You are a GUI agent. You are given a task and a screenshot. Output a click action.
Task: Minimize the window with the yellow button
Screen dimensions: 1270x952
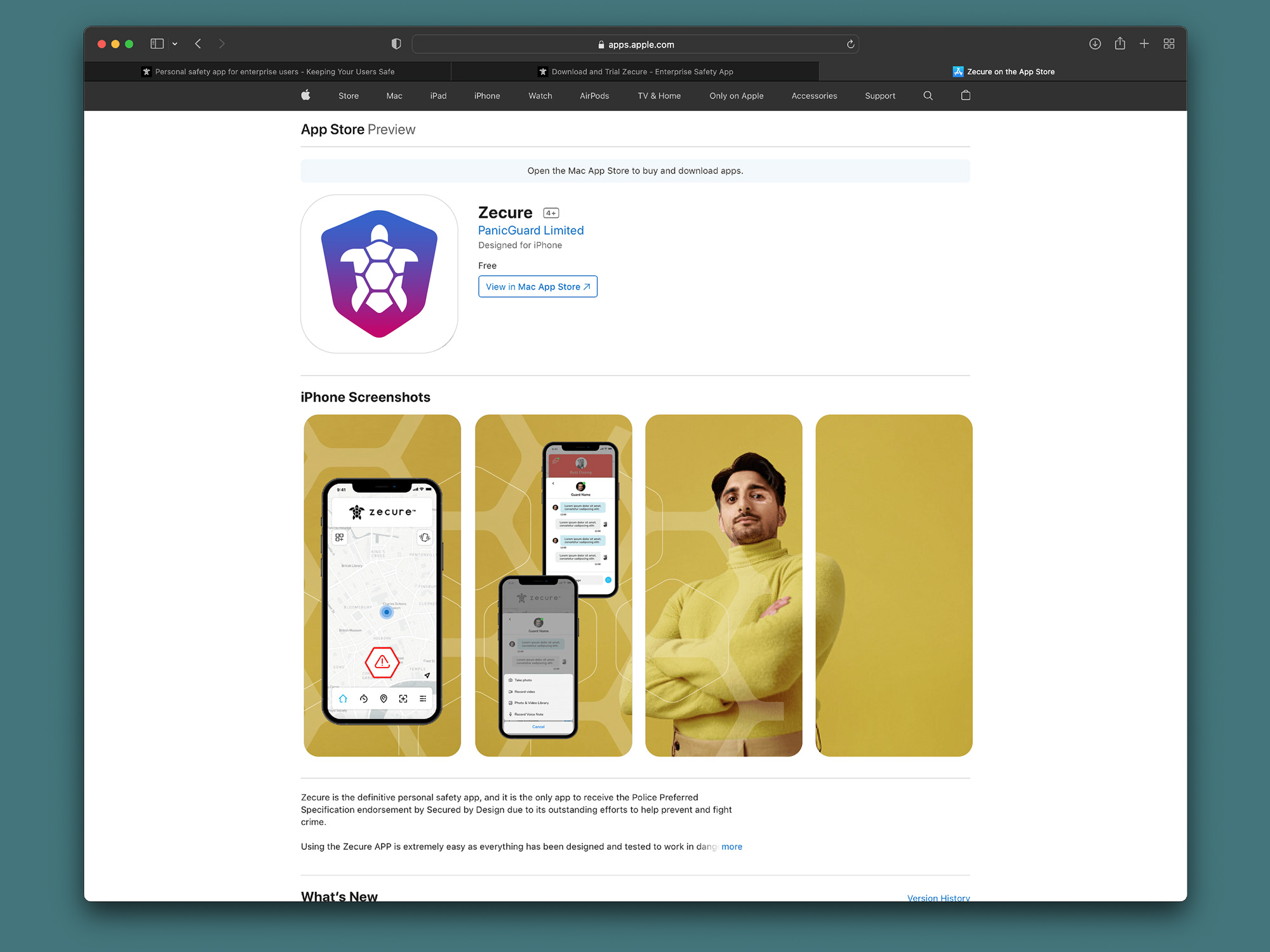coord(116,44)
